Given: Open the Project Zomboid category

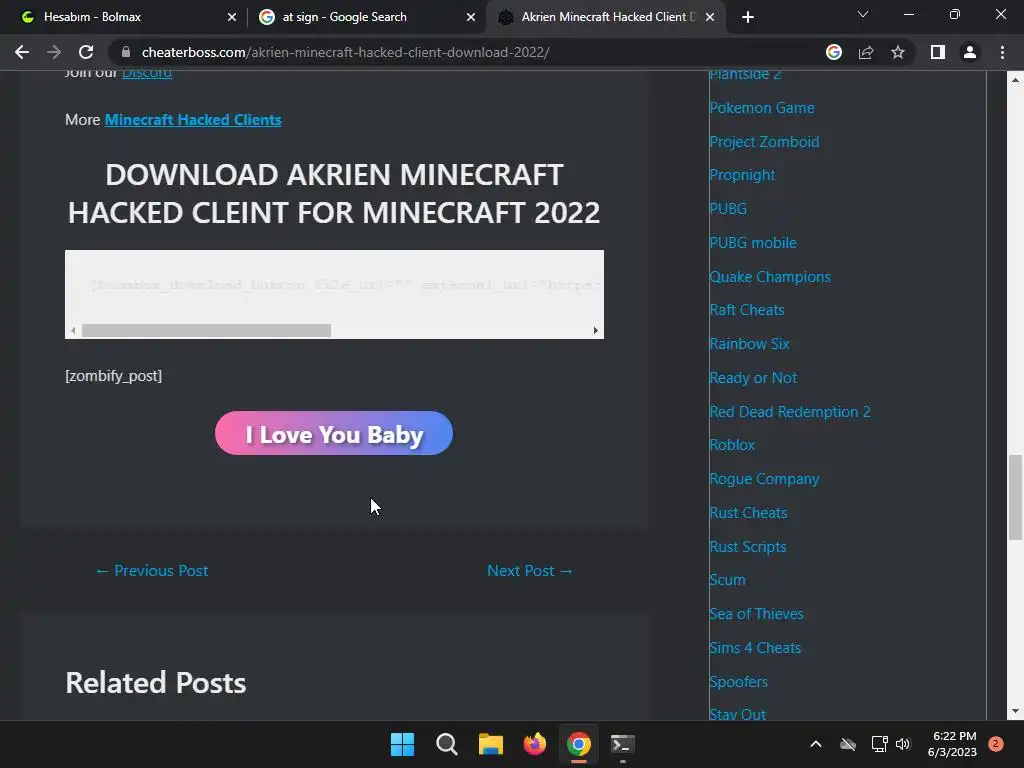Looking at the screenshot, I should click(x=764, y=142).
